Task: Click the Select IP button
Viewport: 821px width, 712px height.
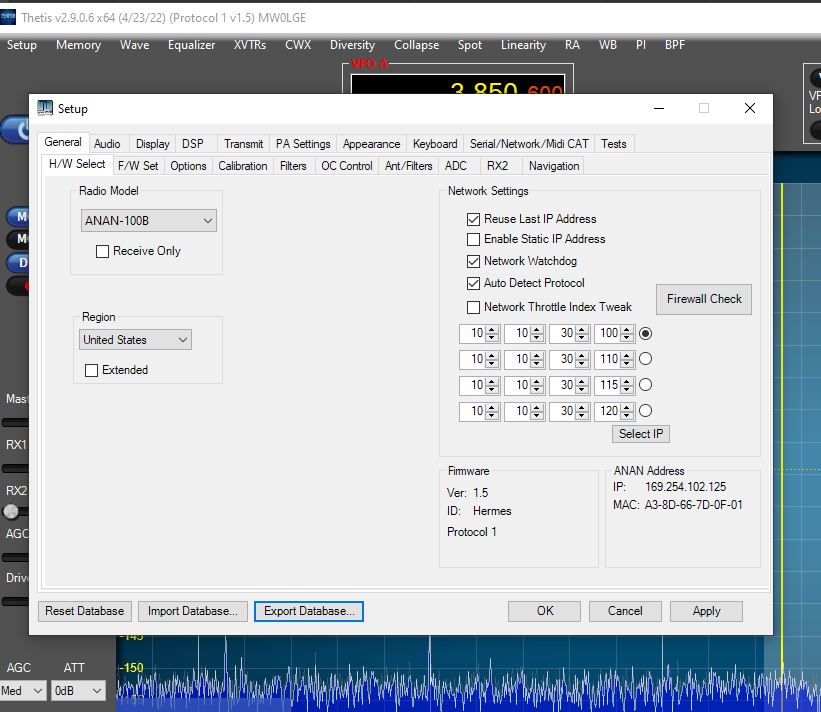Action: (641, 434)
